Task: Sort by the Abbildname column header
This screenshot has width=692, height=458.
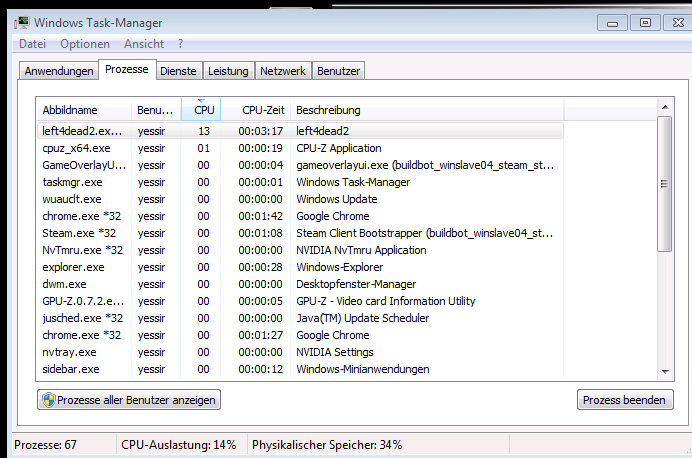Action: point(84,110)
